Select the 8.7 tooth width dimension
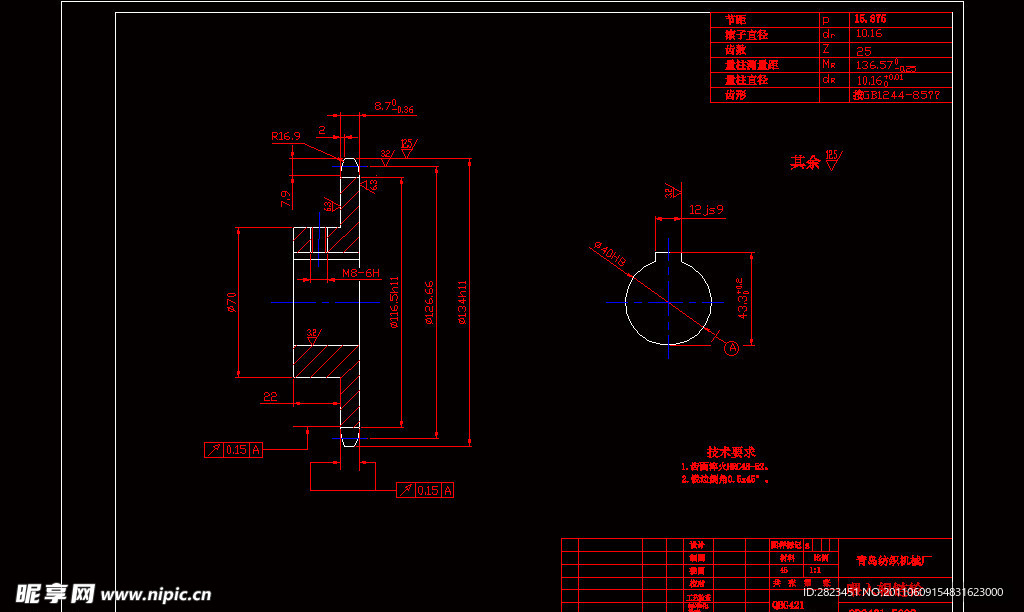 tap(394, 106)
